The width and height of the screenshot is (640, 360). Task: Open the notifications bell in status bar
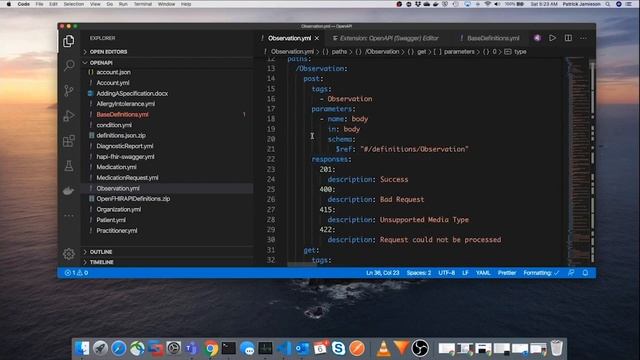[x=585, y=273]
